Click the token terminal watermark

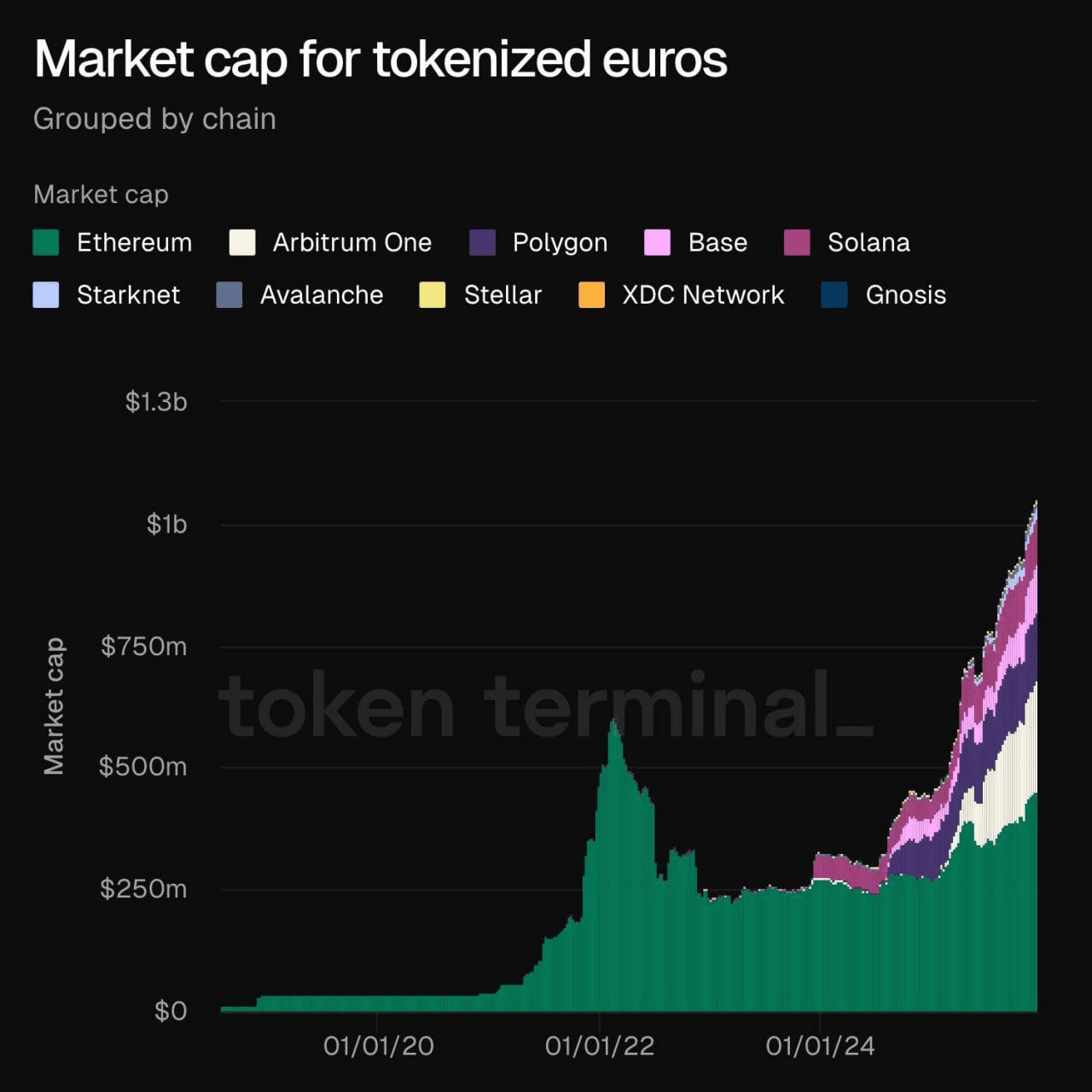[x=546, y=705]
